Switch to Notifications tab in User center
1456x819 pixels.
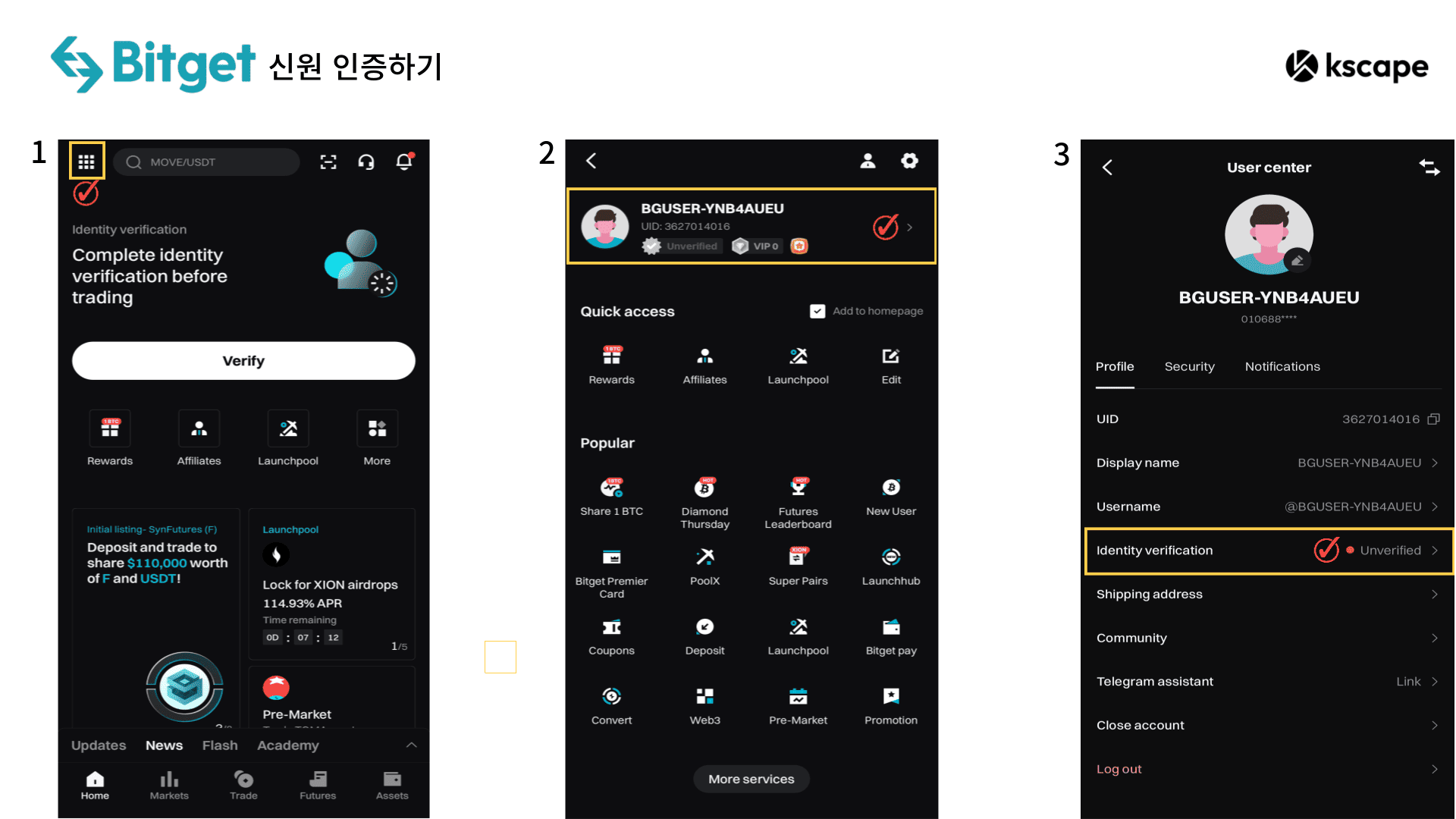1282,365
